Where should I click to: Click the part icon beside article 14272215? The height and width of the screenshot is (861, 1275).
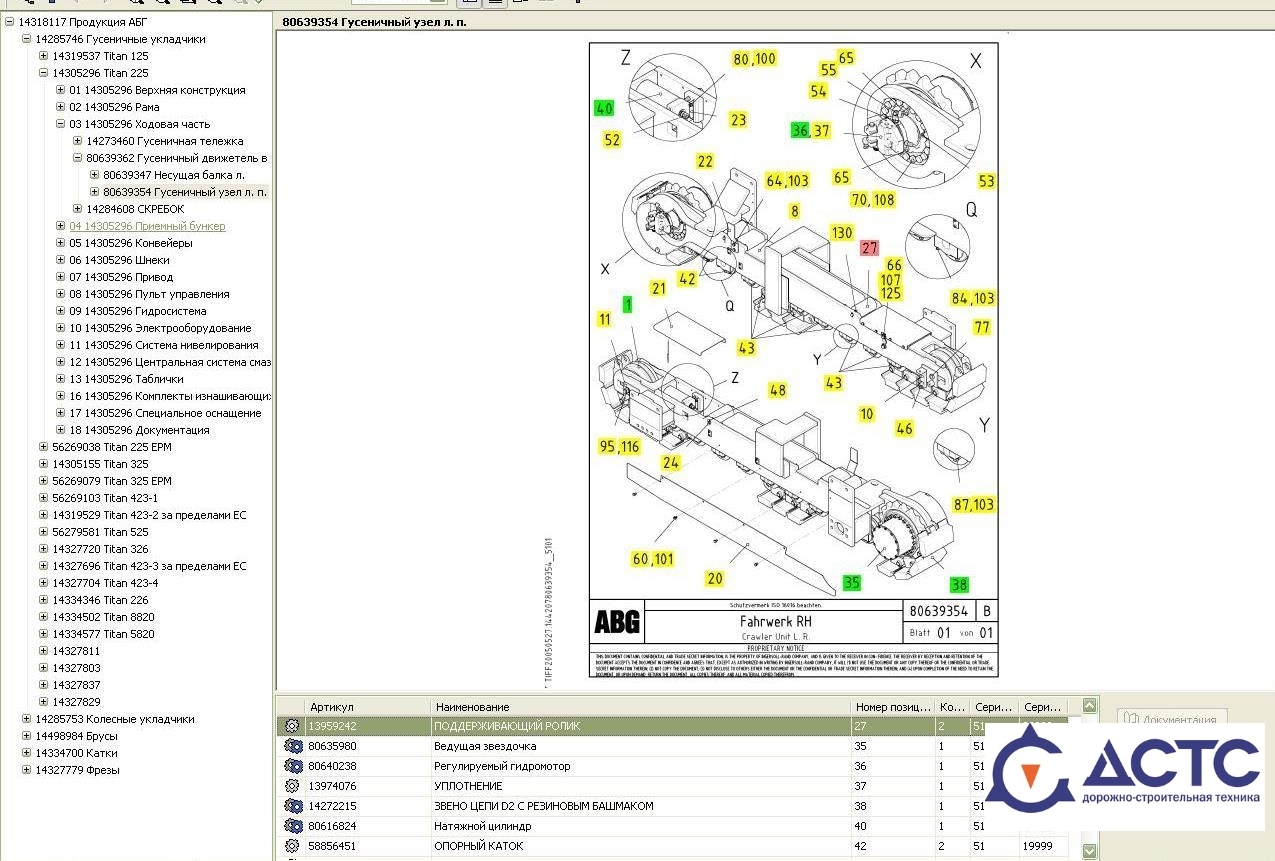coord(292,806)
